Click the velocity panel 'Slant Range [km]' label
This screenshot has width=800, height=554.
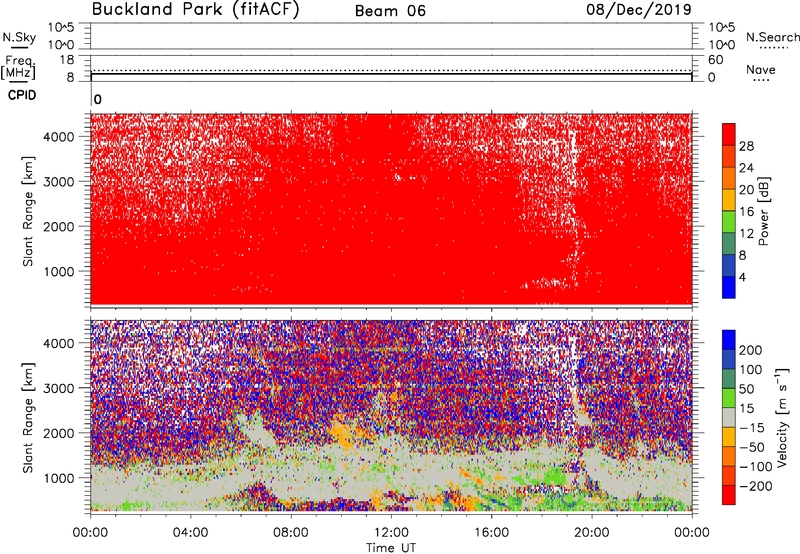(x=28, y=417)
